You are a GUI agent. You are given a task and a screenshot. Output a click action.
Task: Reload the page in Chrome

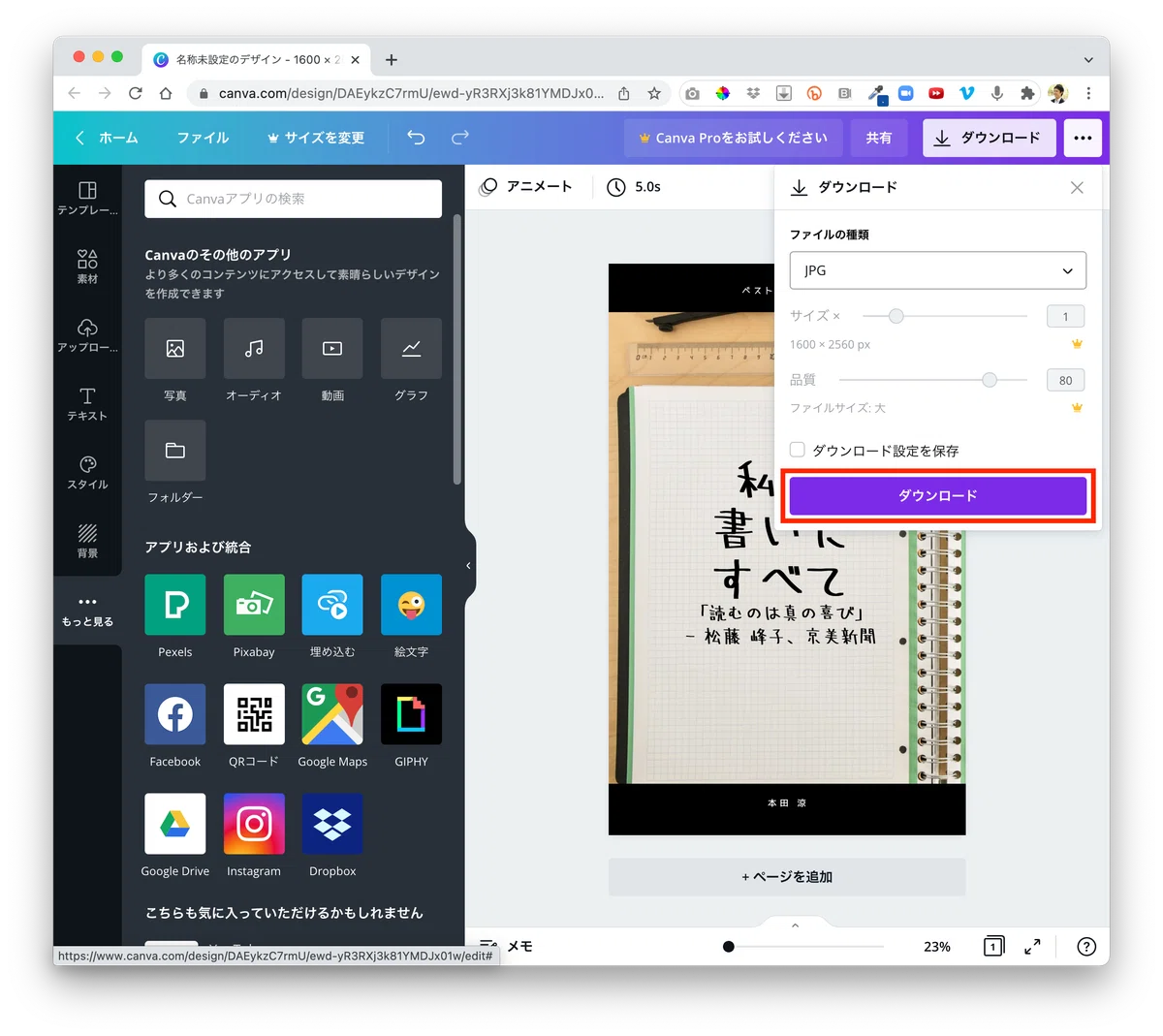click(x=136, y=93)
